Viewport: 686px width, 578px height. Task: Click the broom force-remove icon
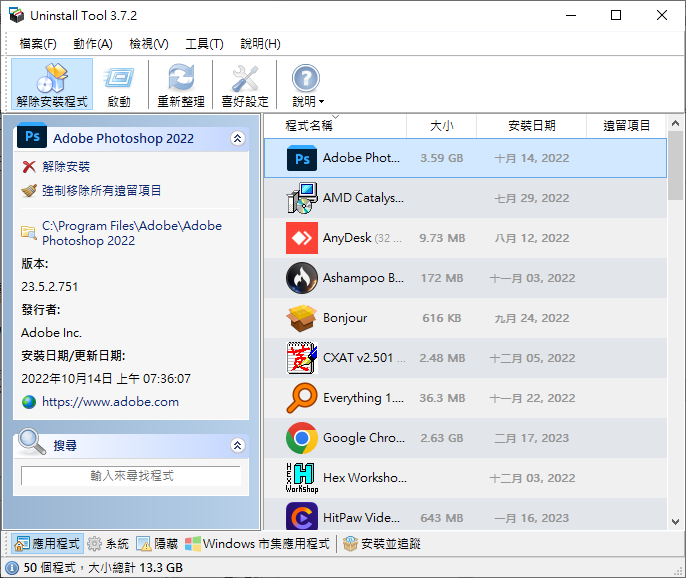click(x=29, y=191)
